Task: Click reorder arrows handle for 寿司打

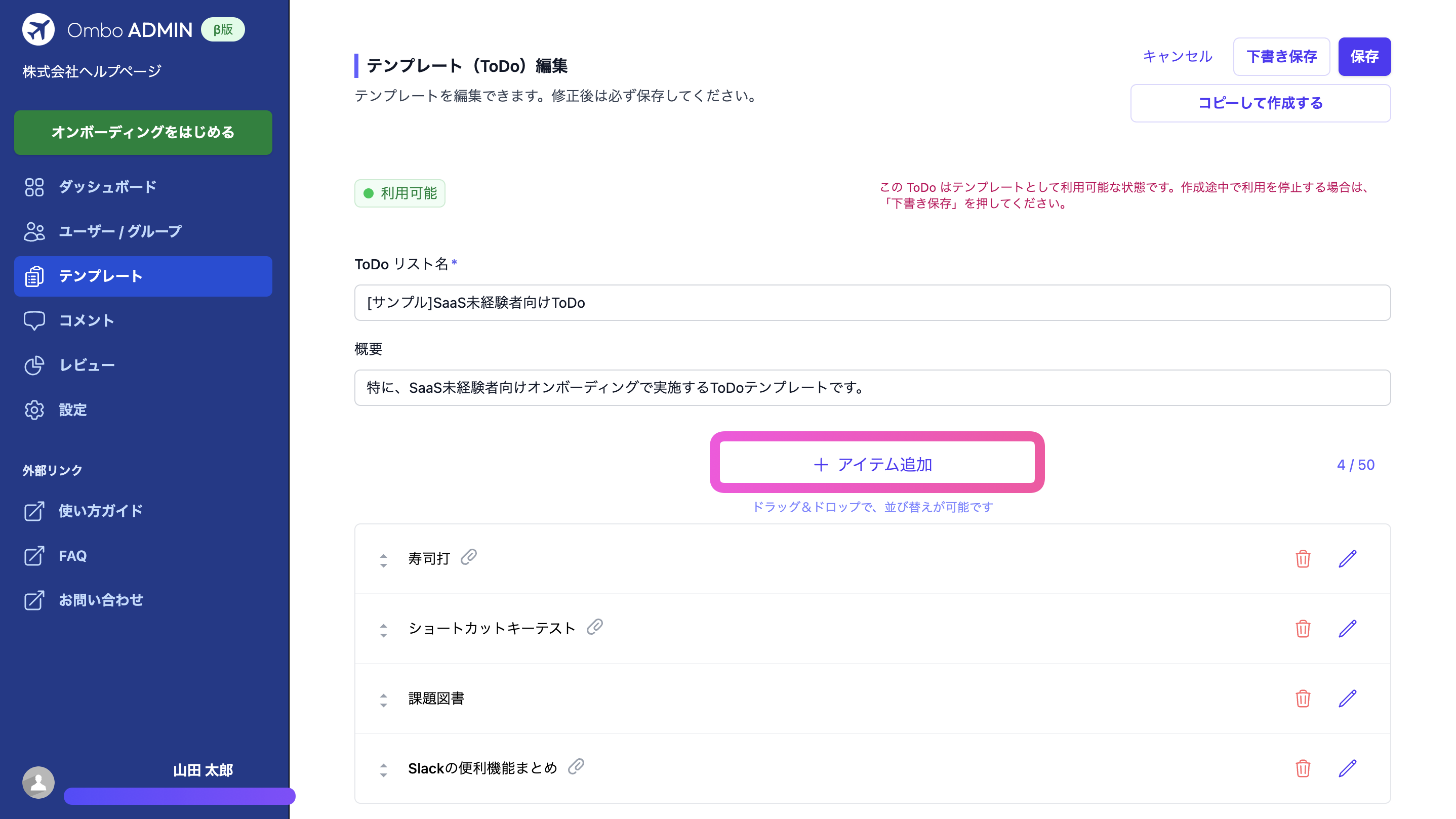Action: tap(384, 560)
